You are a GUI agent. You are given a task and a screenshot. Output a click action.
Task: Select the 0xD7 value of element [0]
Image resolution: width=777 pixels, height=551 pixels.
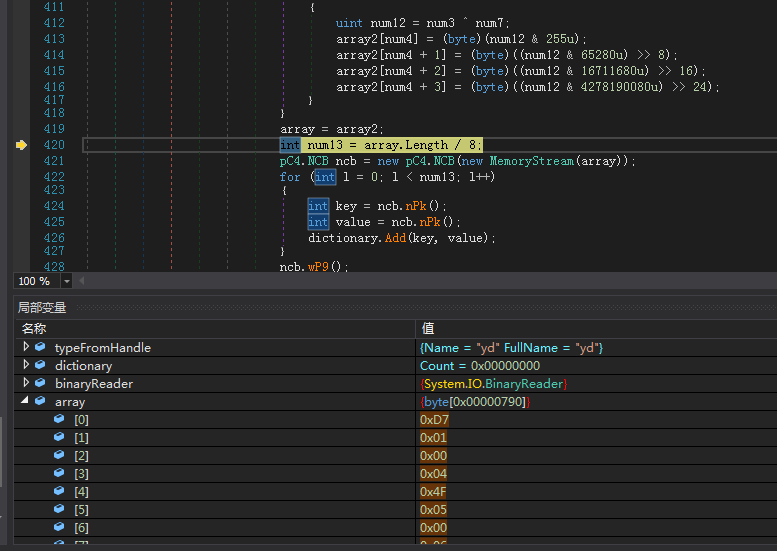tap(434, 419)
